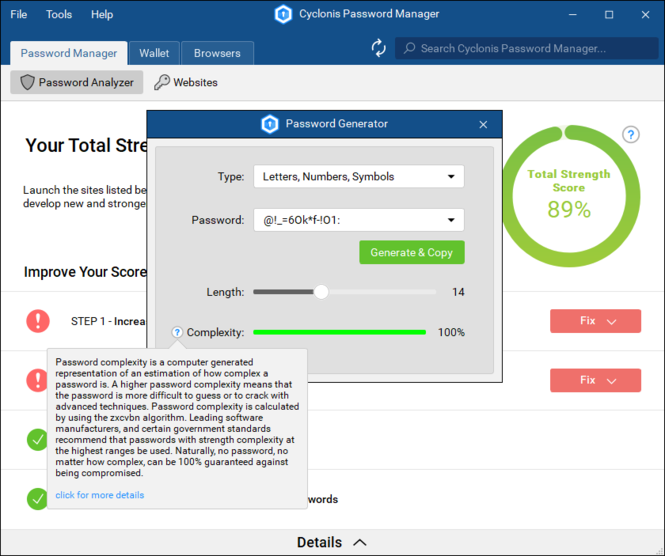This screenshot has height=556, width=665.
Task: Expand the Fix button for STEP 1
Action: click(595, 321)
